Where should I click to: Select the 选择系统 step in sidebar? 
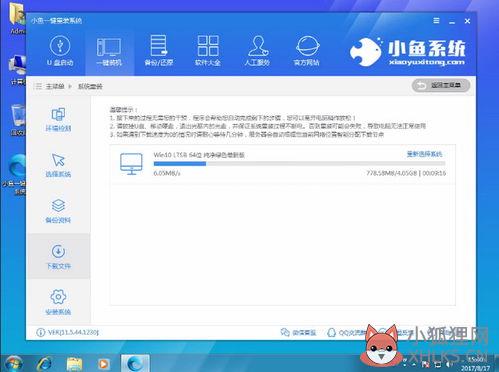point(58,165)
